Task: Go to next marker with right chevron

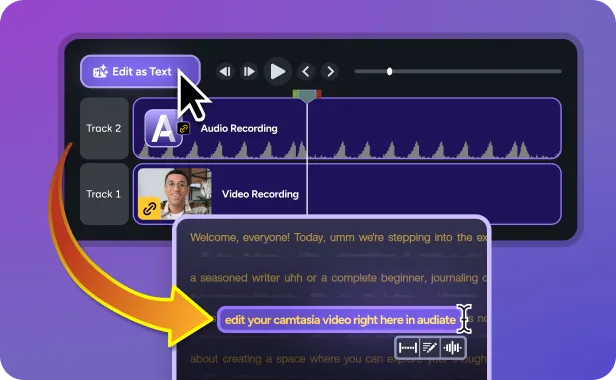Action: click(330, 72)
